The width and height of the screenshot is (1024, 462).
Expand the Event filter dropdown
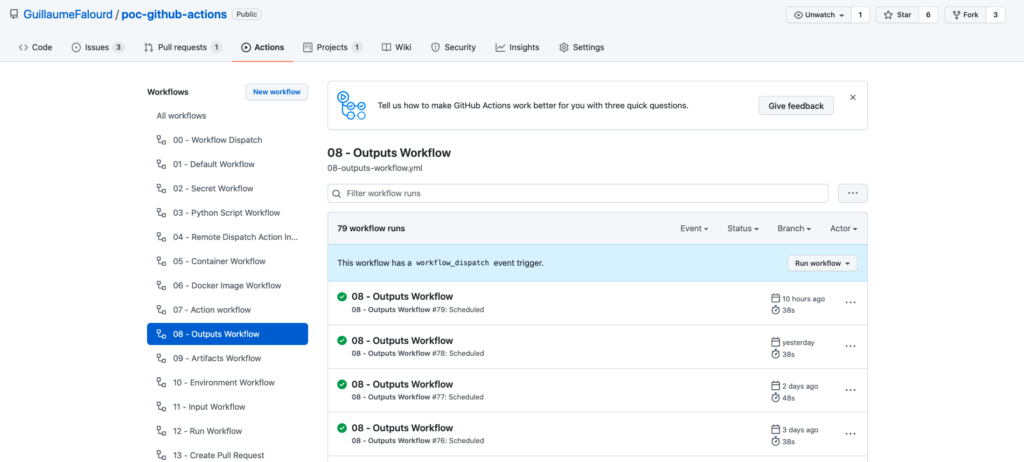coord(694,229)
